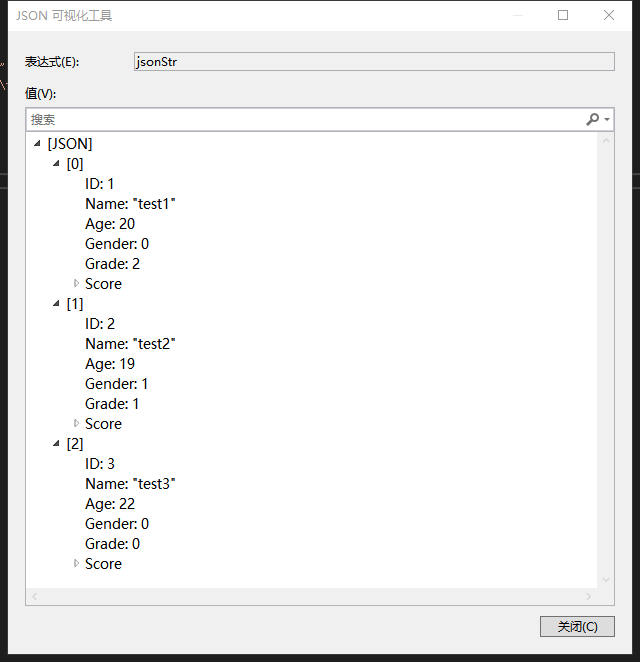This screenshot has height=662, width=640.
Task: Select the row Name: "test2"
Action: [x=130, y=344]
